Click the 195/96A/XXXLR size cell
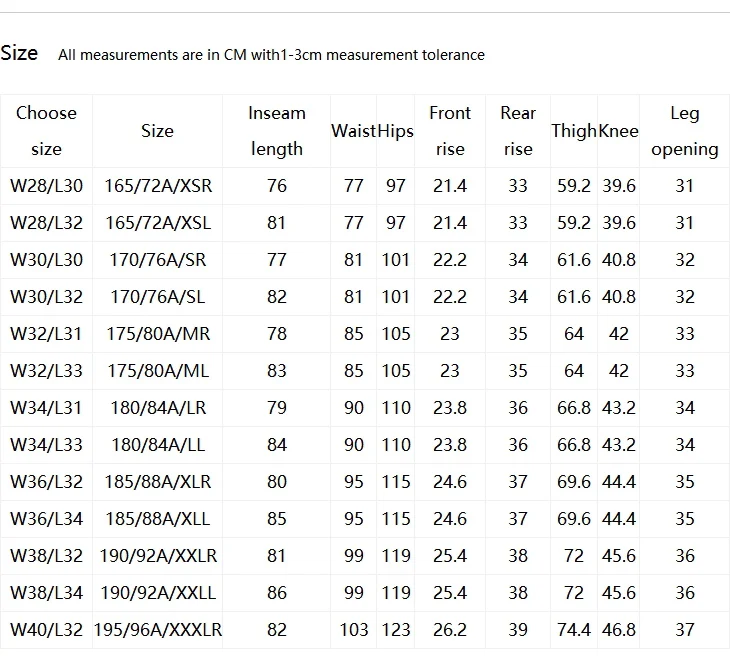 pyautogui.click(x=158, y=630)
